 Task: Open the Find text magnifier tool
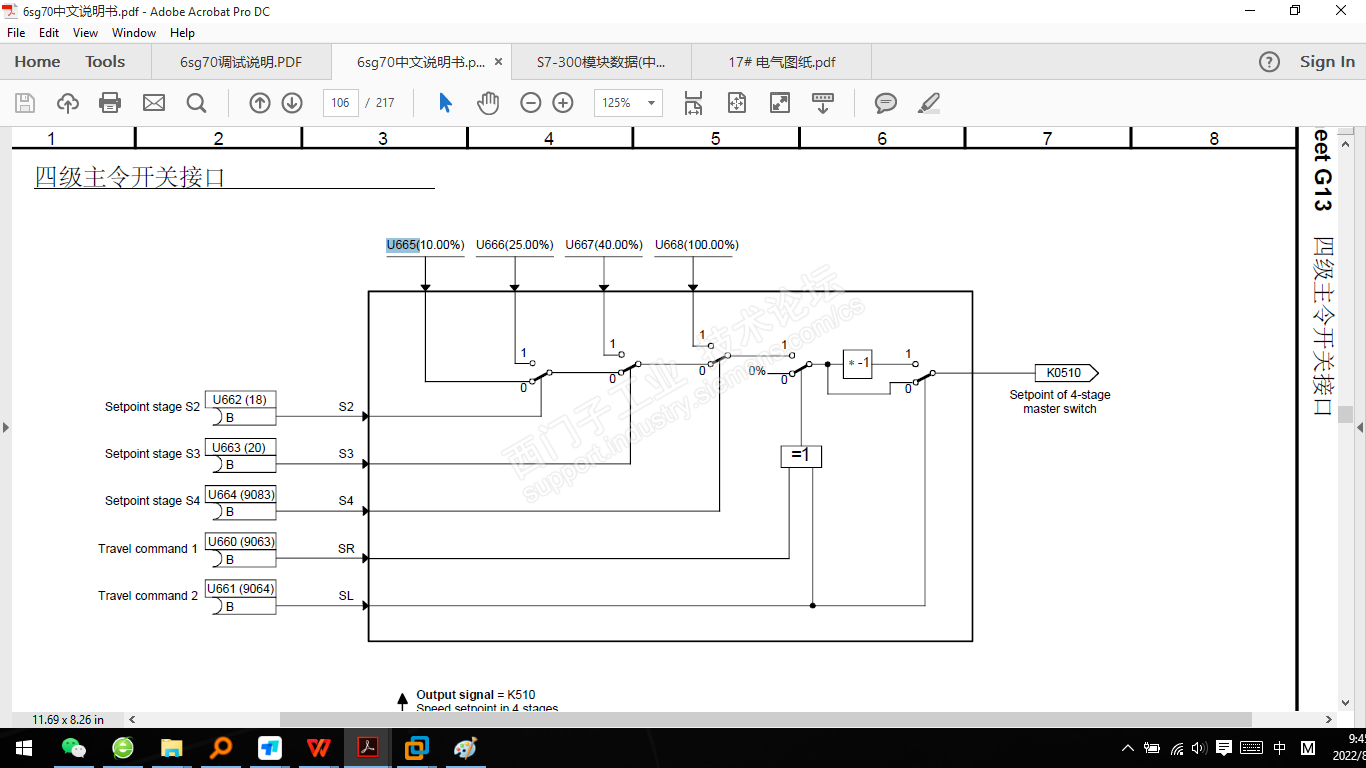(x=196, y=103)
